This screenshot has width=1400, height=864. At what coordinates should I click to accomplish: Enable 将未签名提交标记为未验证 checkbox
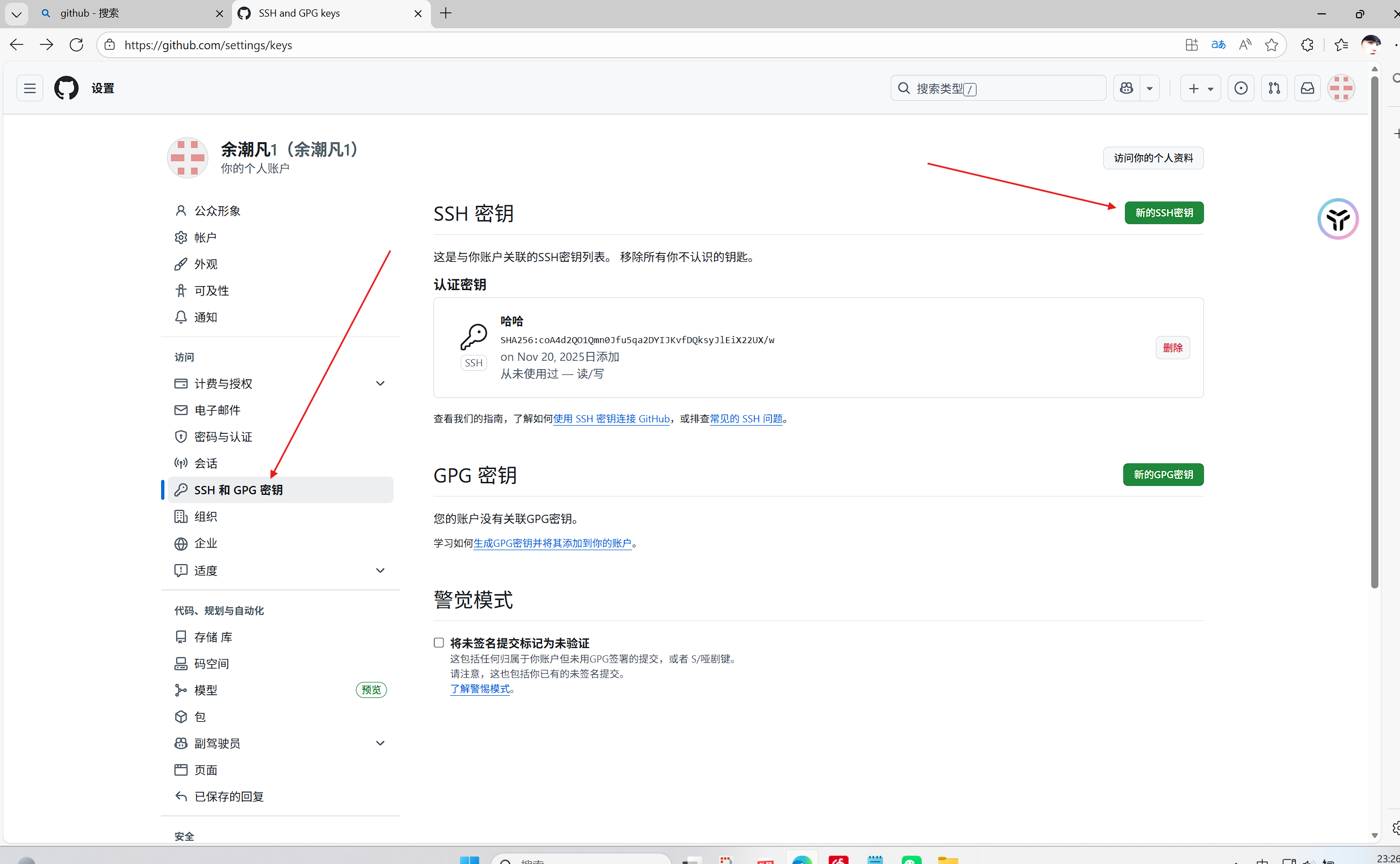[438, 642]
